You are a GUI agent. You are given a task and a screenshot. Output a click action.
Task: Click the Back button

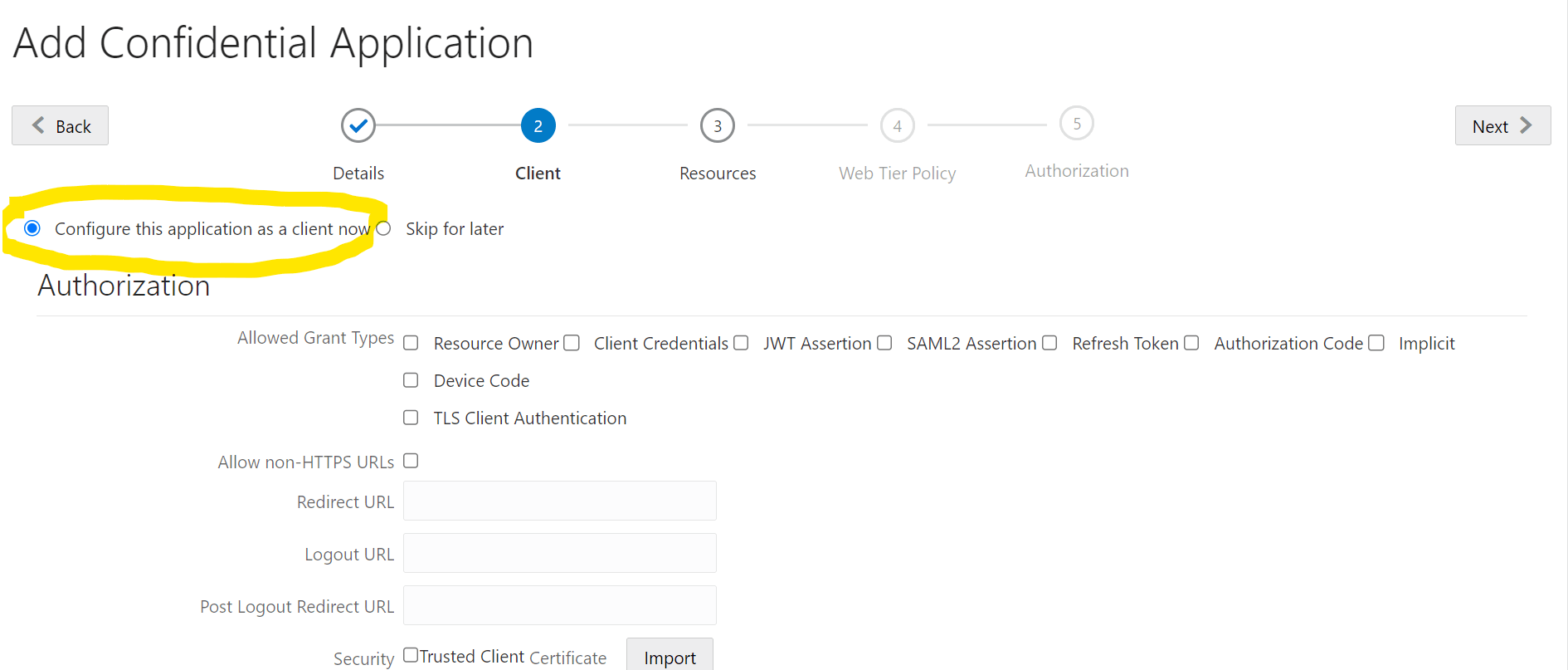60,125
